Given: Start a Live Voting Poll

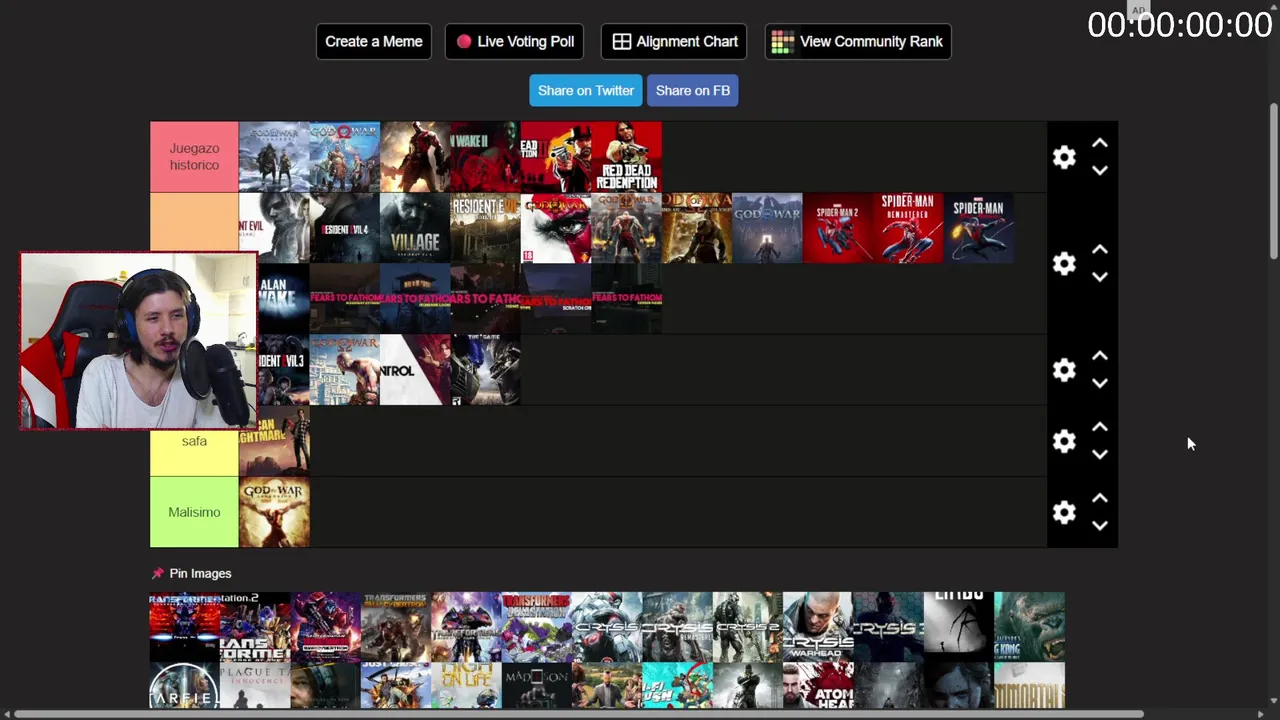Looking at the screenshot, I should (514, 41).
